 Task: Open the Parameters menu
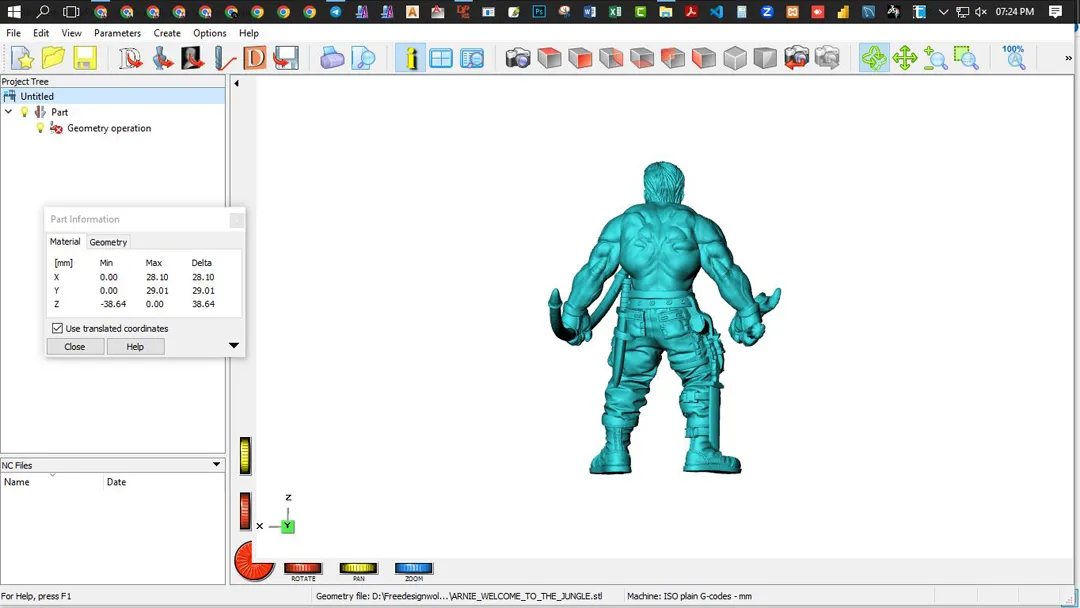[x=117, y=33]
